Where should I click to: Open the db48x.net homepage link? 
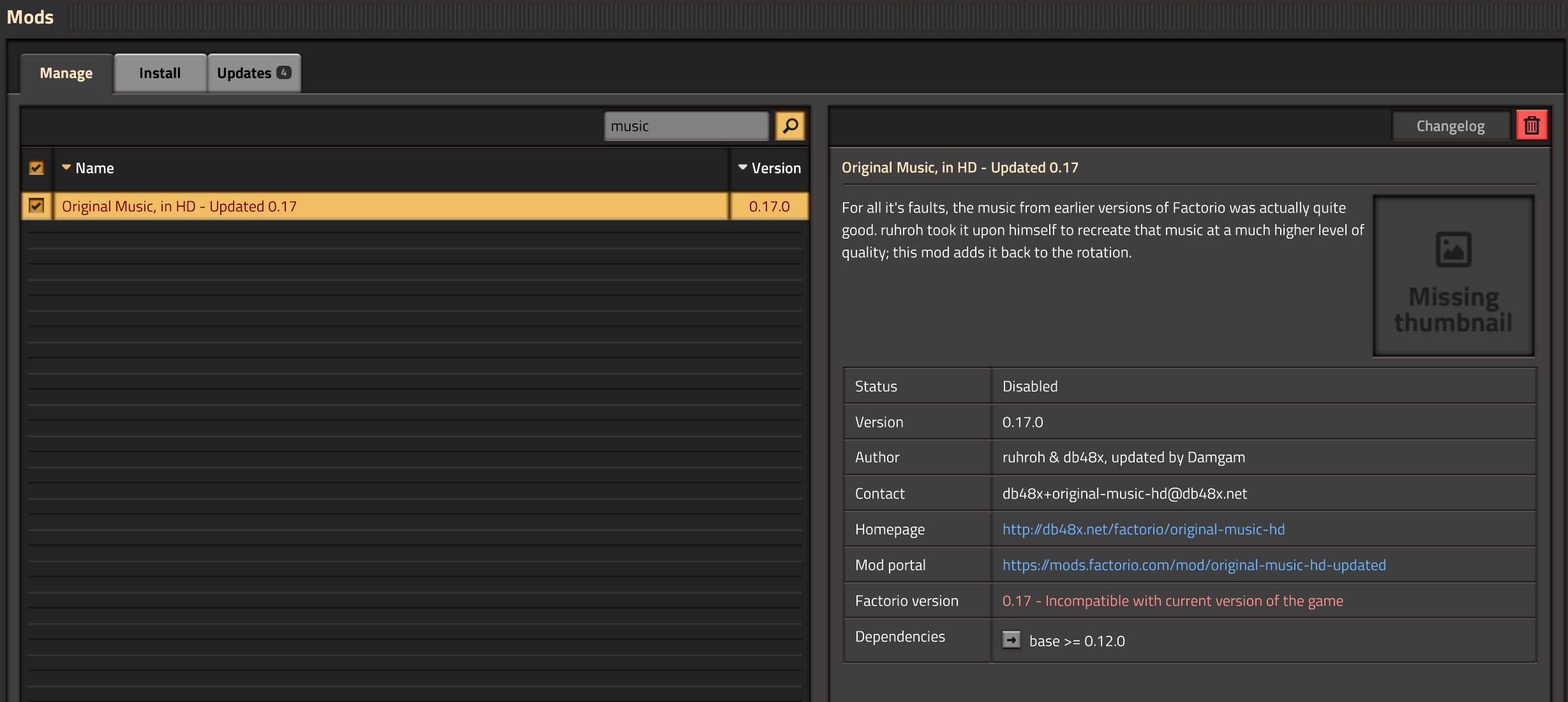tap(1144, 529)
